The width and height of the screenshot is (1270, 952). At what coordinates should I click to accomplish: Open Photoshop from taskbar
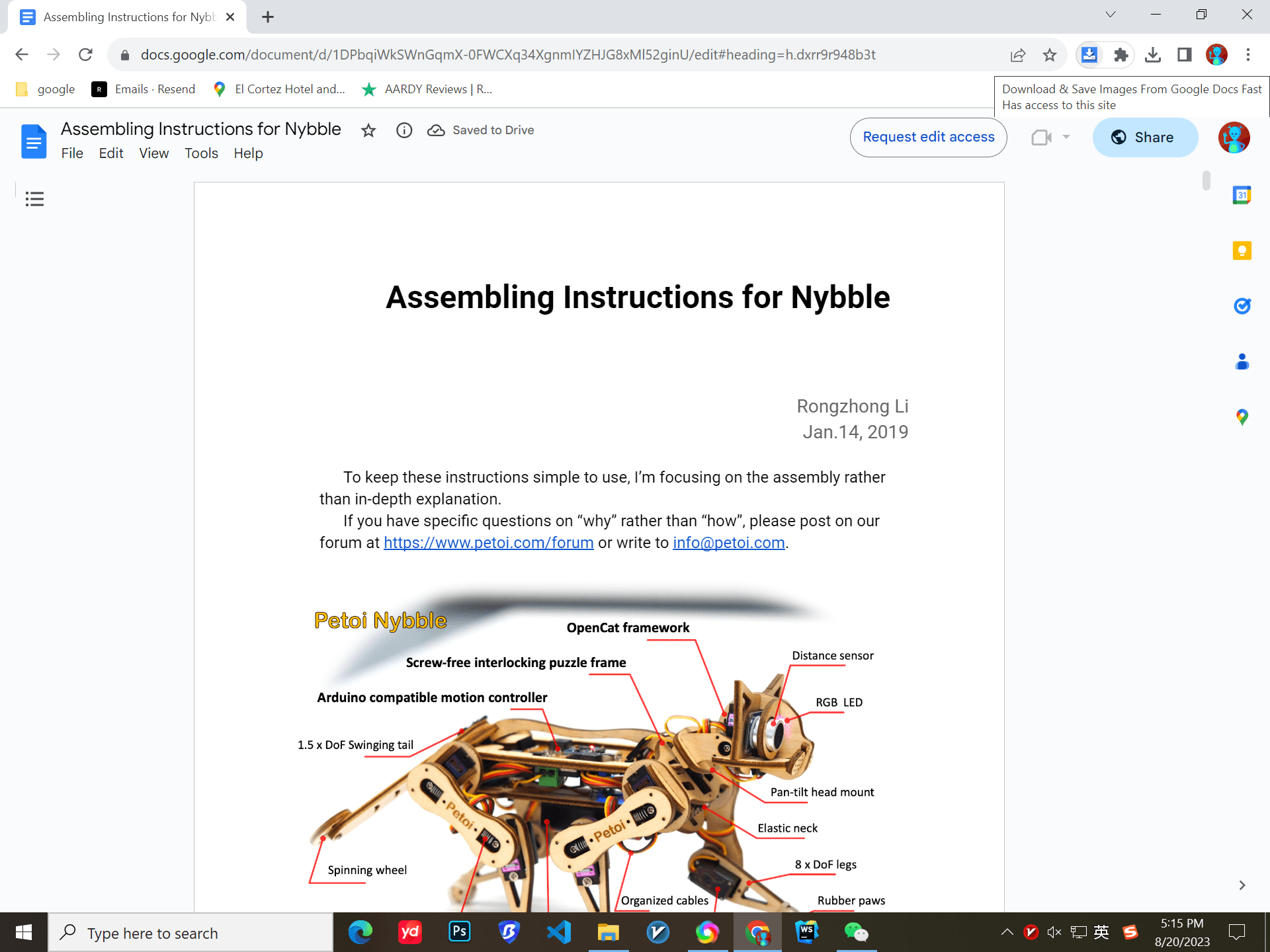[460, 932]
